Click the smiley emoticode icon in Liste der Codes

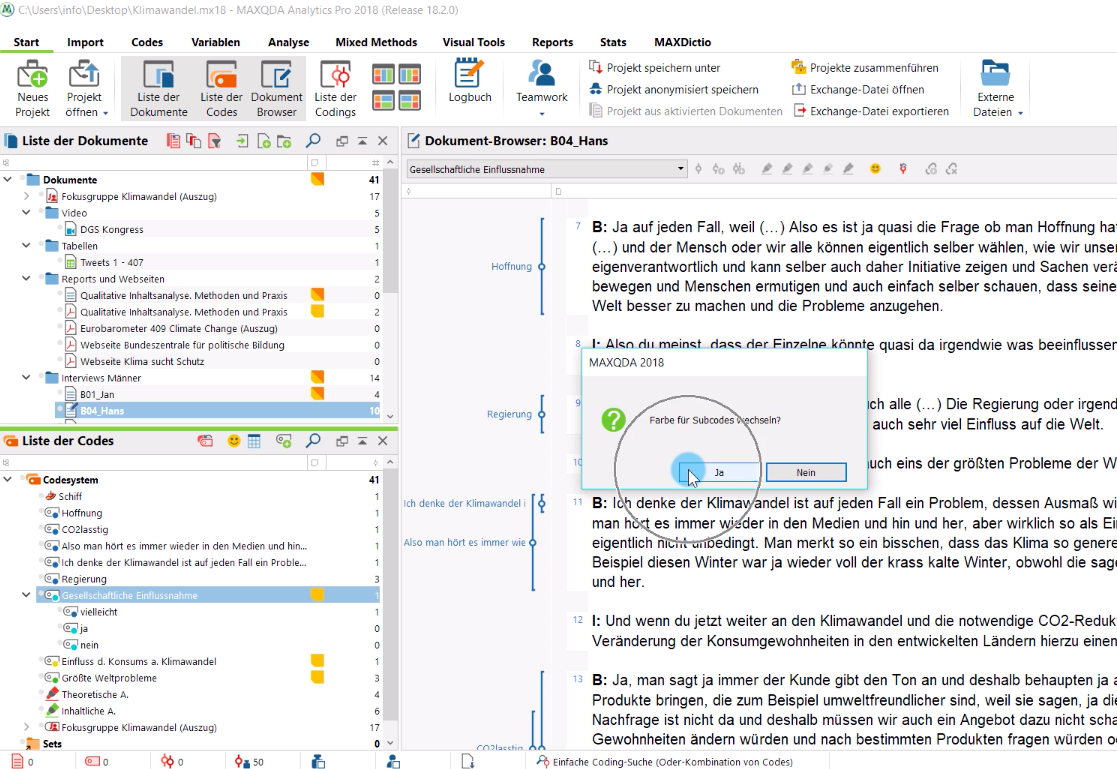234,441
